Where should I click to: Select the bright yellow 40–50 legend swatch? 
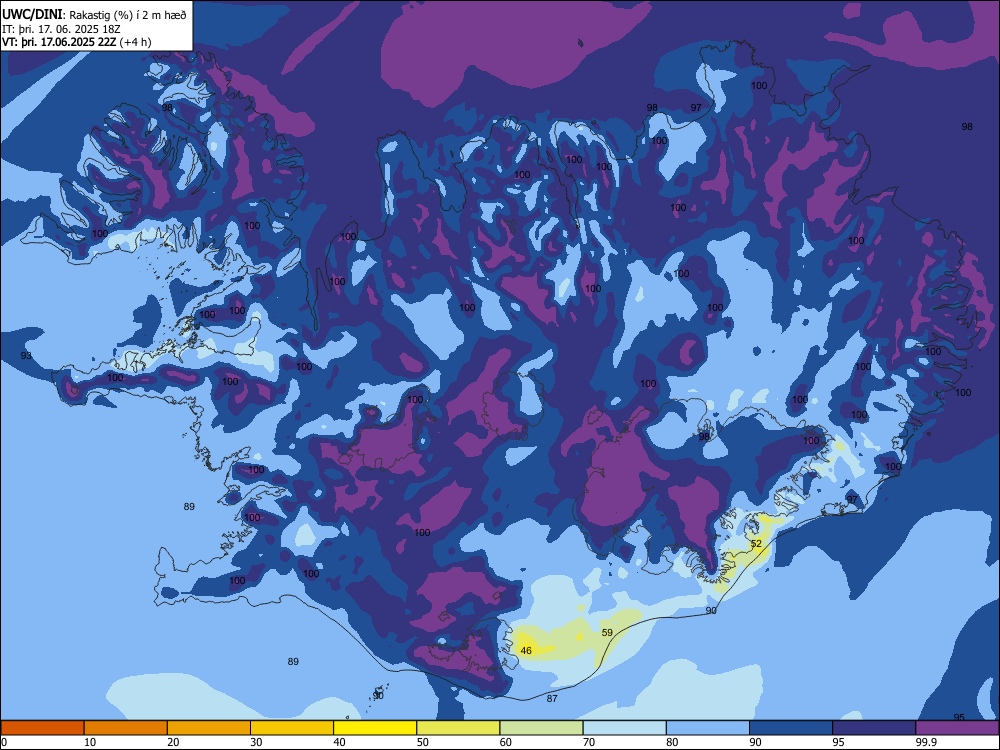375,728
